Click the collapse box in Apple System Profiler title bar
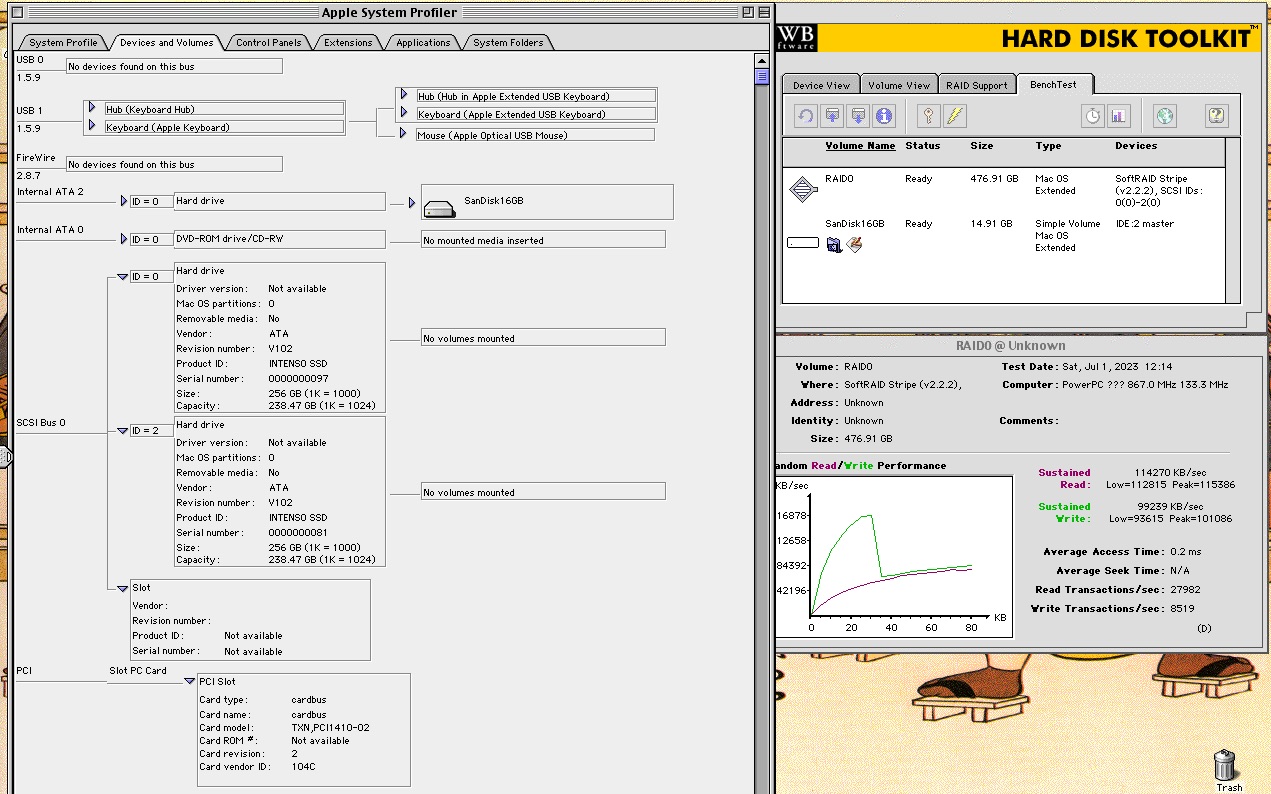 click(x=762, y=12)
